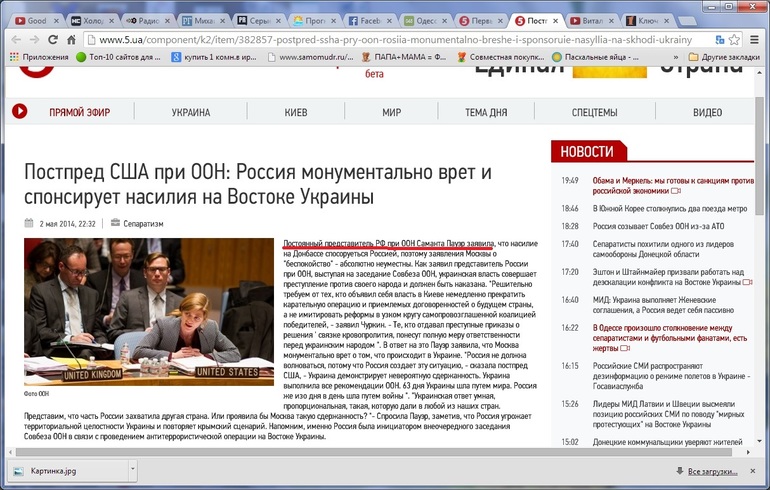Open the ВИДЕО section in site menu
This screenshot has width=770, height=490.
pyautogui.click(x=707, y=113)
